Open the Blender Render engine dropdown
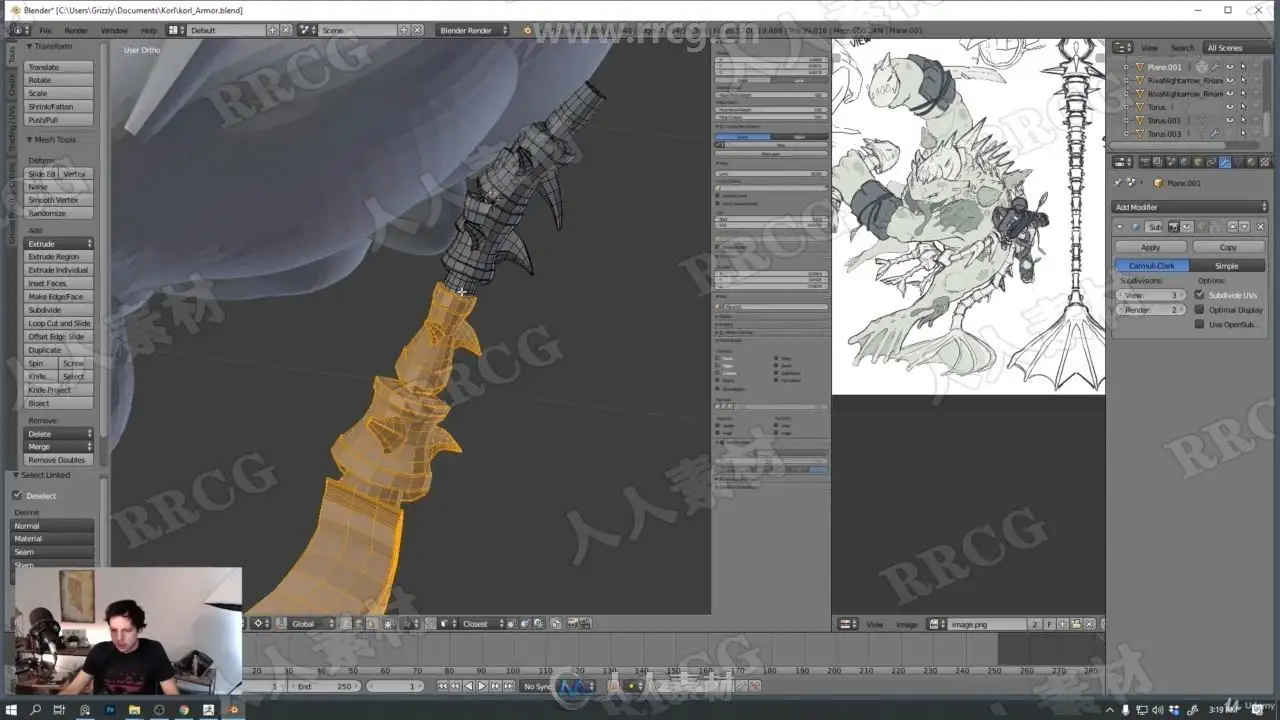Viewport: 1280px width, 720px height. (x=474, y=30)
